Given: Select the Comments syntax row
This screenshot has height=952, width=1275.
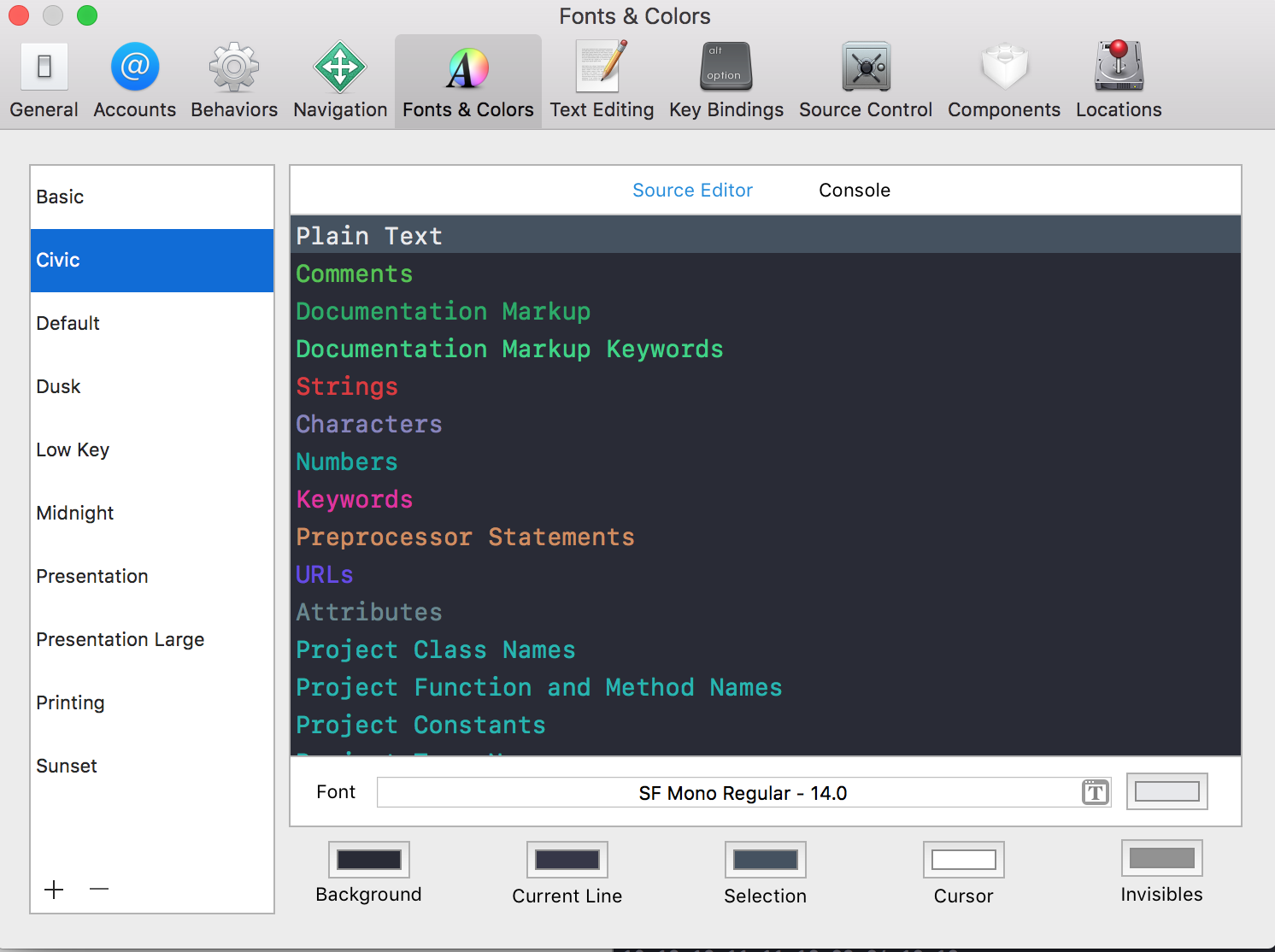Looking at the screenshot, I should [x=766, y=273].
